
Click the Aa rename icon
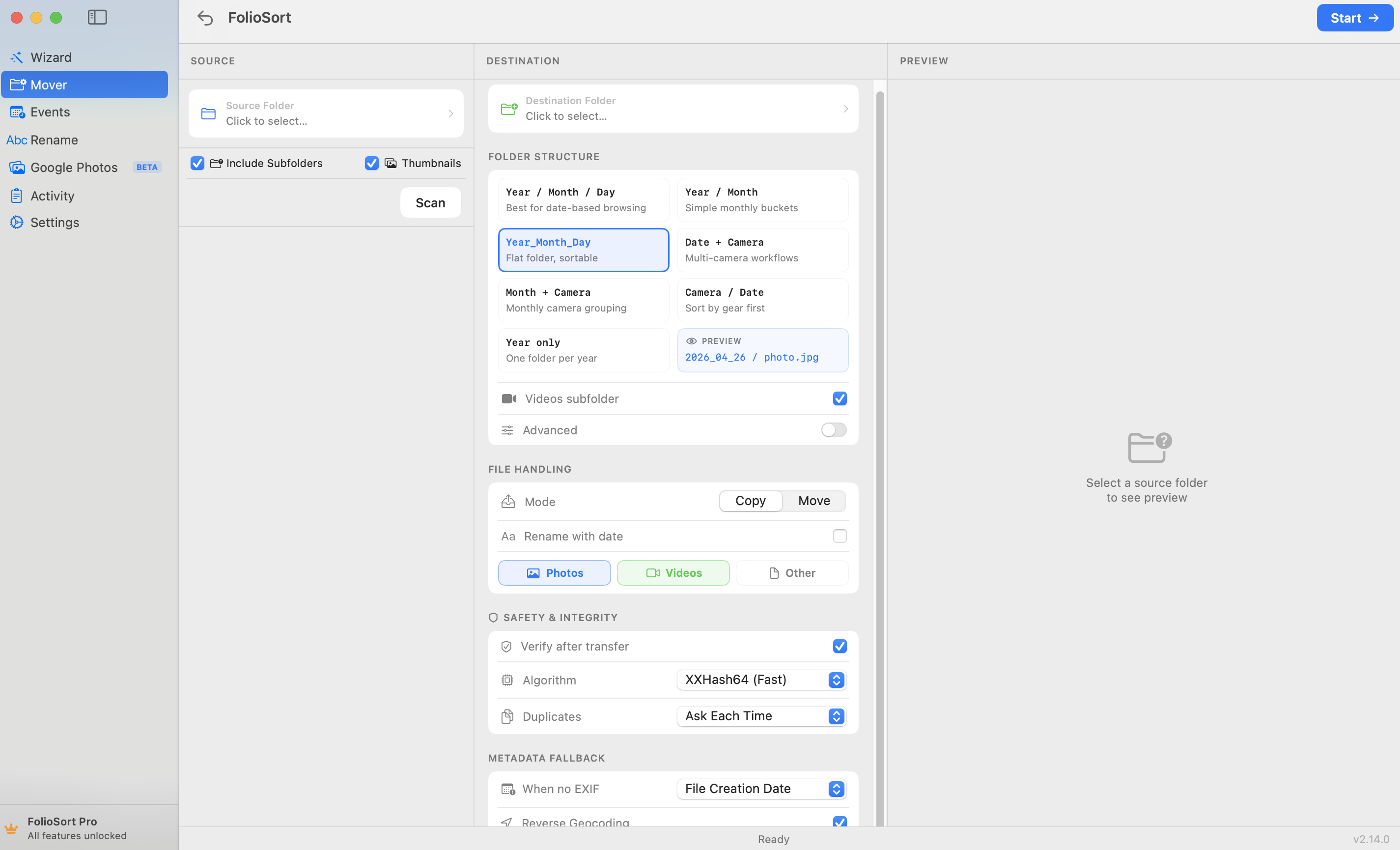point(508,537)
